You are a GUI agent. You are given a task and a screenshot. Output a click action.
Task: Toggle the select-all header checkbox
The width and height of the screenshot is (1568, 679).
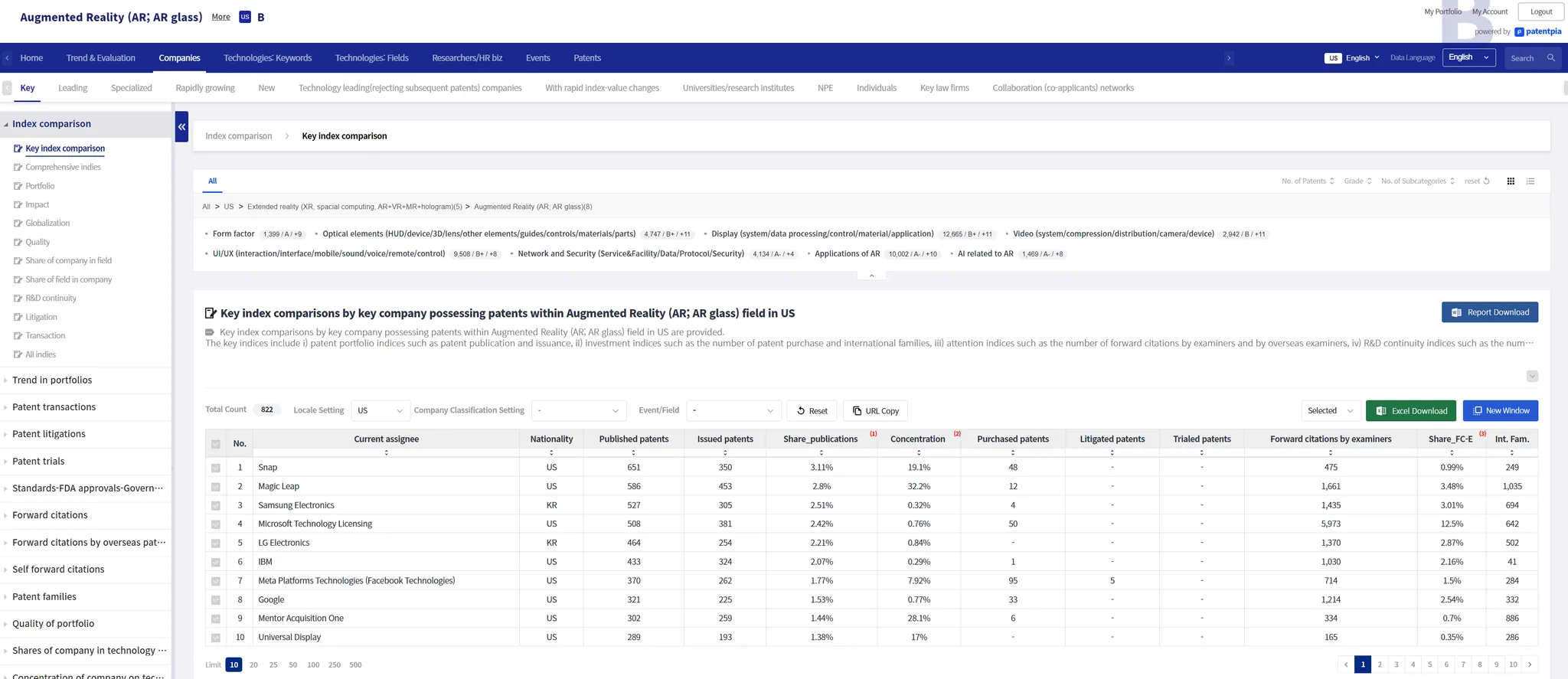pos(216,444)
